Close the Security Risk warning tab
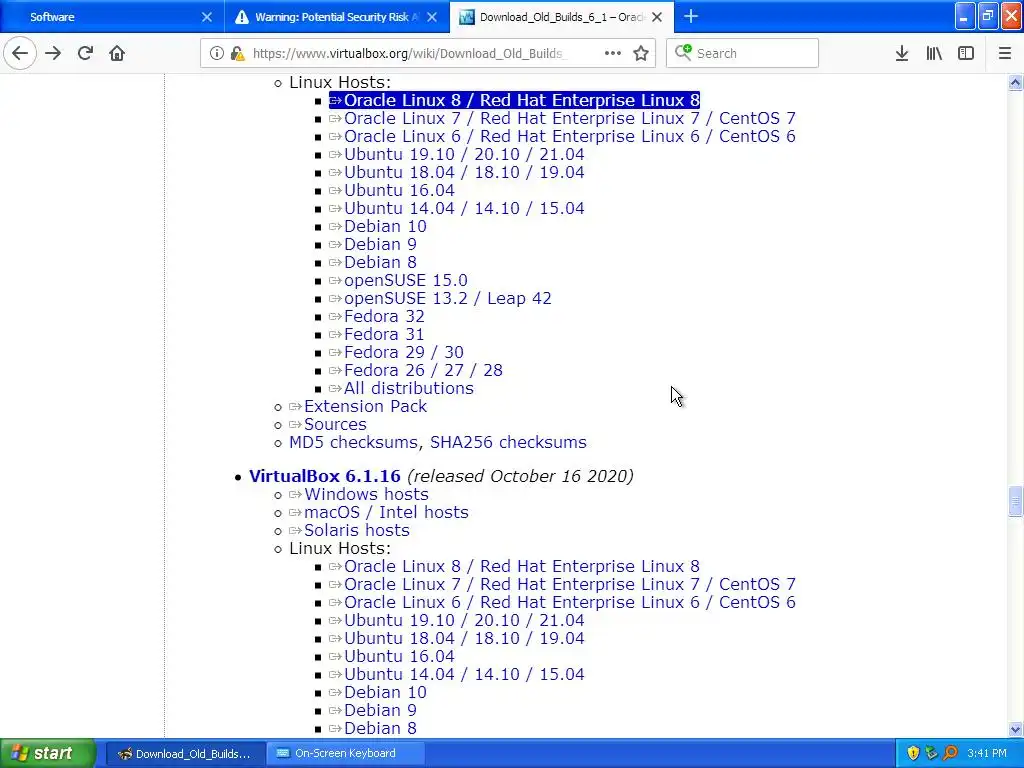Screen dimensions: 1024x768 coord(432,17)
